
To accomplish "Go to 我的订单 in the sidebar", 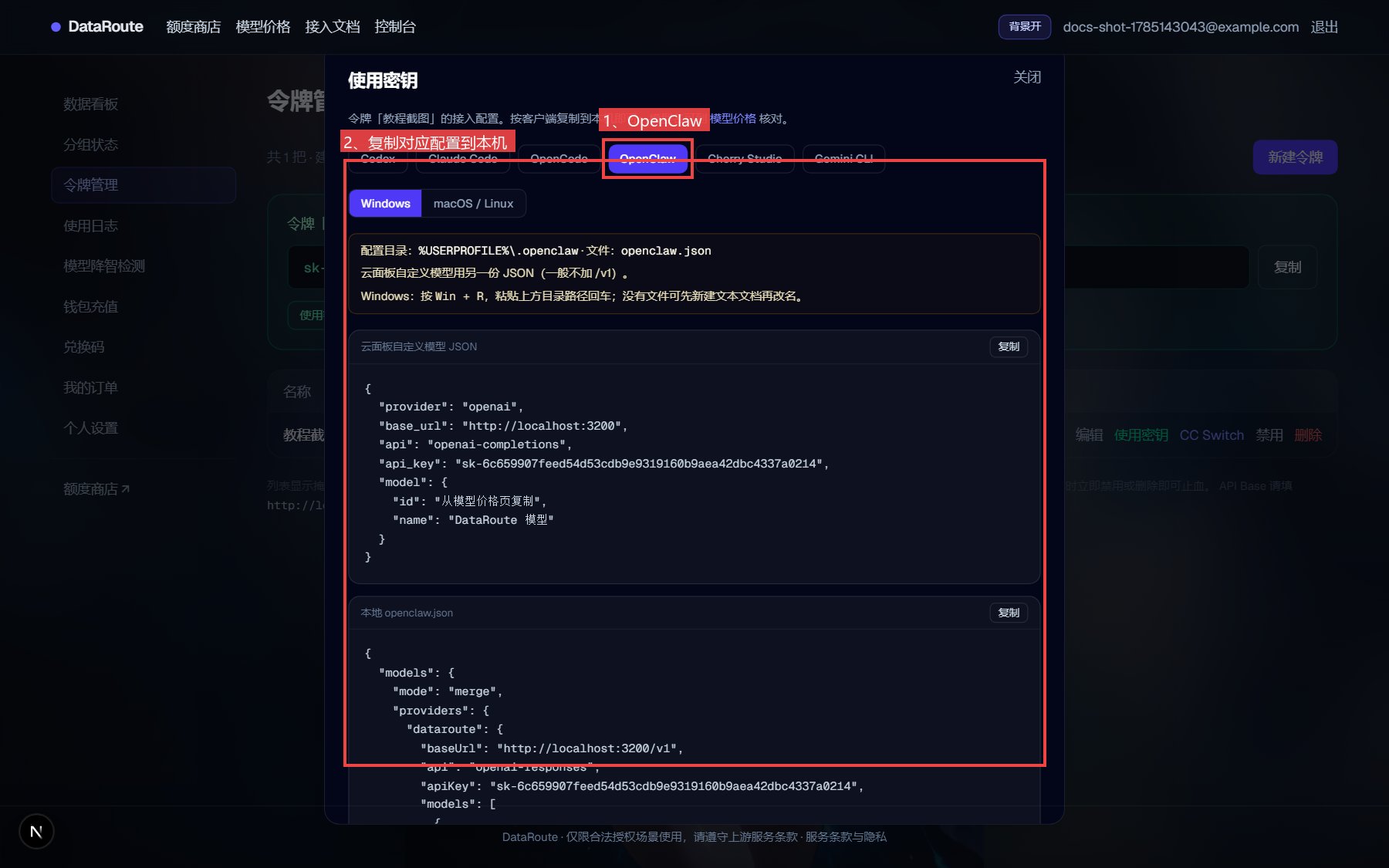I will click(90, 387).
